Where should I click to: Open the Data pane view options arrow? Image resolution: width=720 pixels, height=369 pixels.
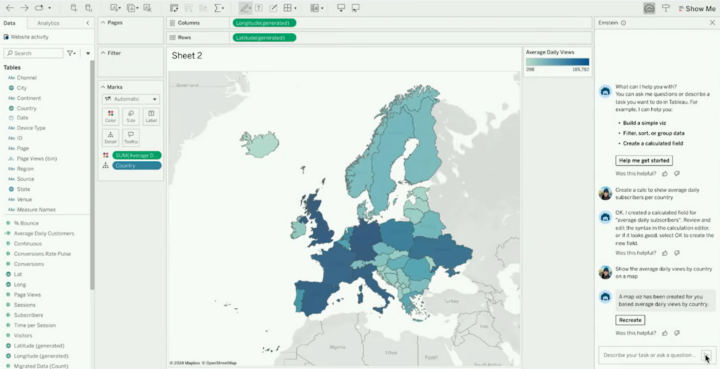88,53
